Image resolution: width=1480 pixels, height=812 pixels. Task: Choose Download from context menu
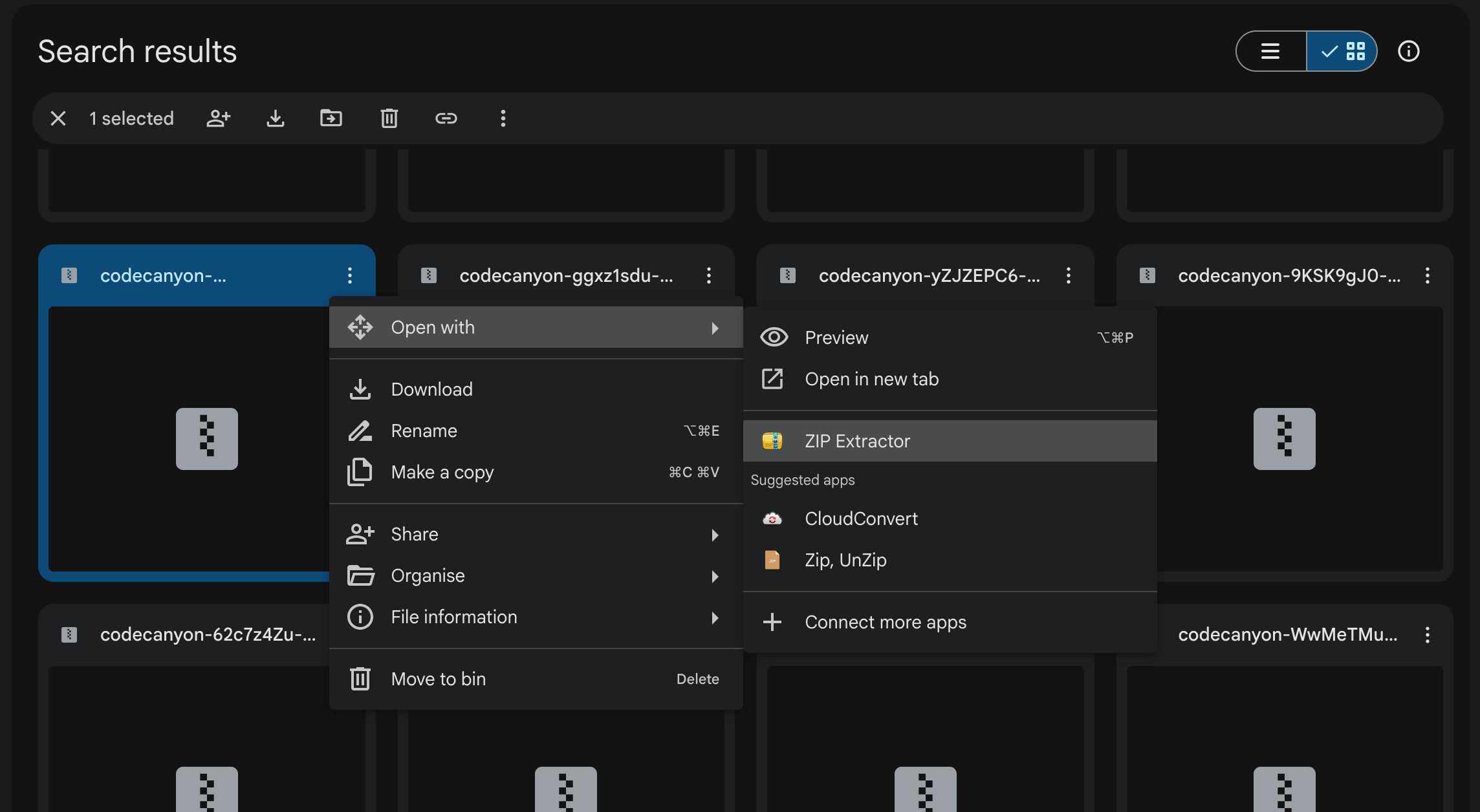pyautogui.click(x=536, y=389)
